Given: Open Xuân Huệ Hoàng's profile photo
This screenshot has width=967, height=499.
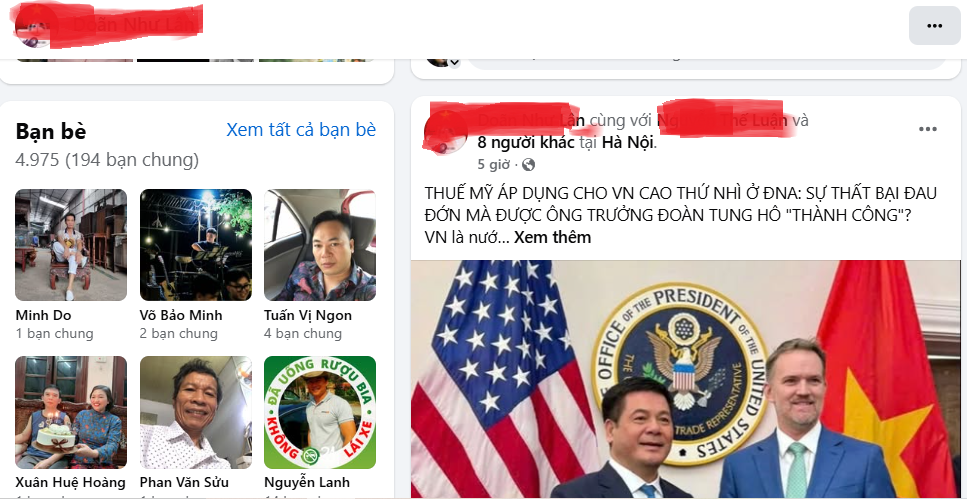Looking at the screenshot, I should [71, 412].
